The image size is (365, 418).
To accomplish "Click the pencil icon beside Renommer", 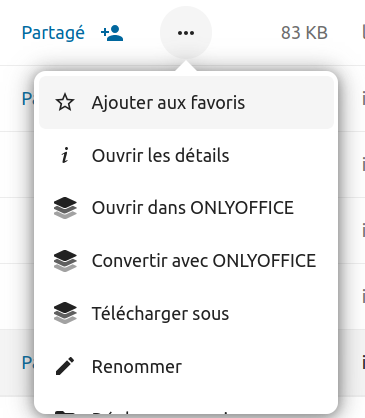I will pos(65,366).
